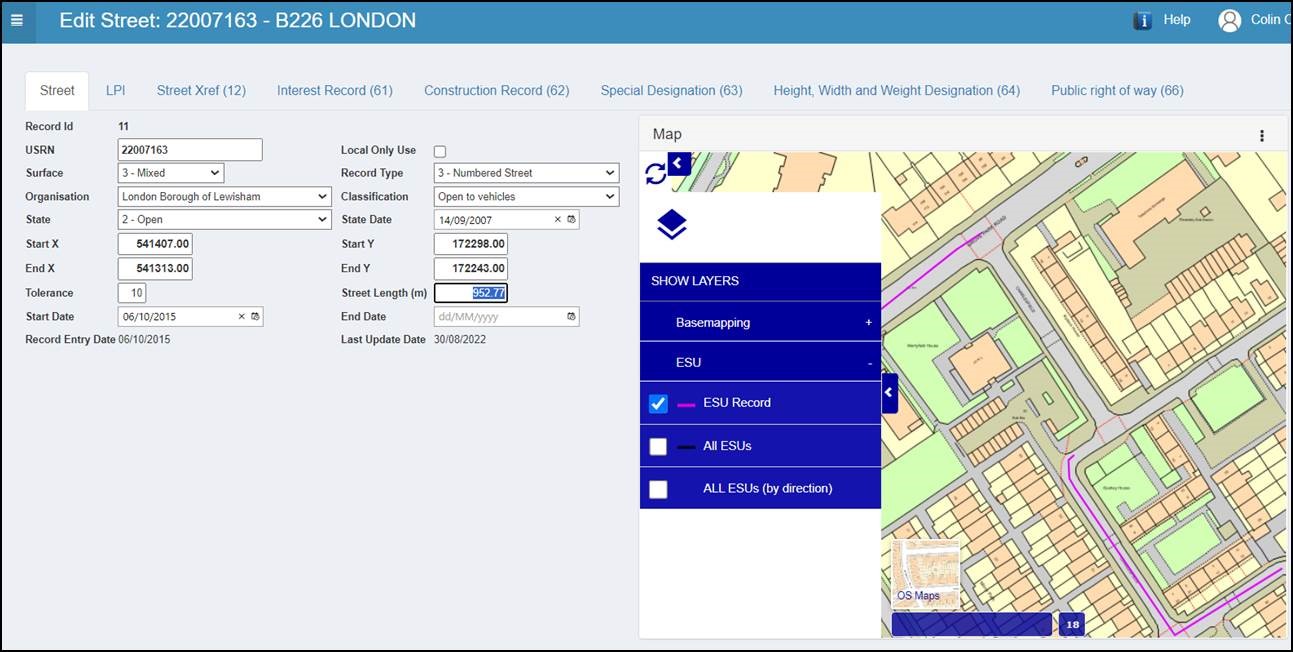
Task: Click the Street Length field
Action: (471, 293)
